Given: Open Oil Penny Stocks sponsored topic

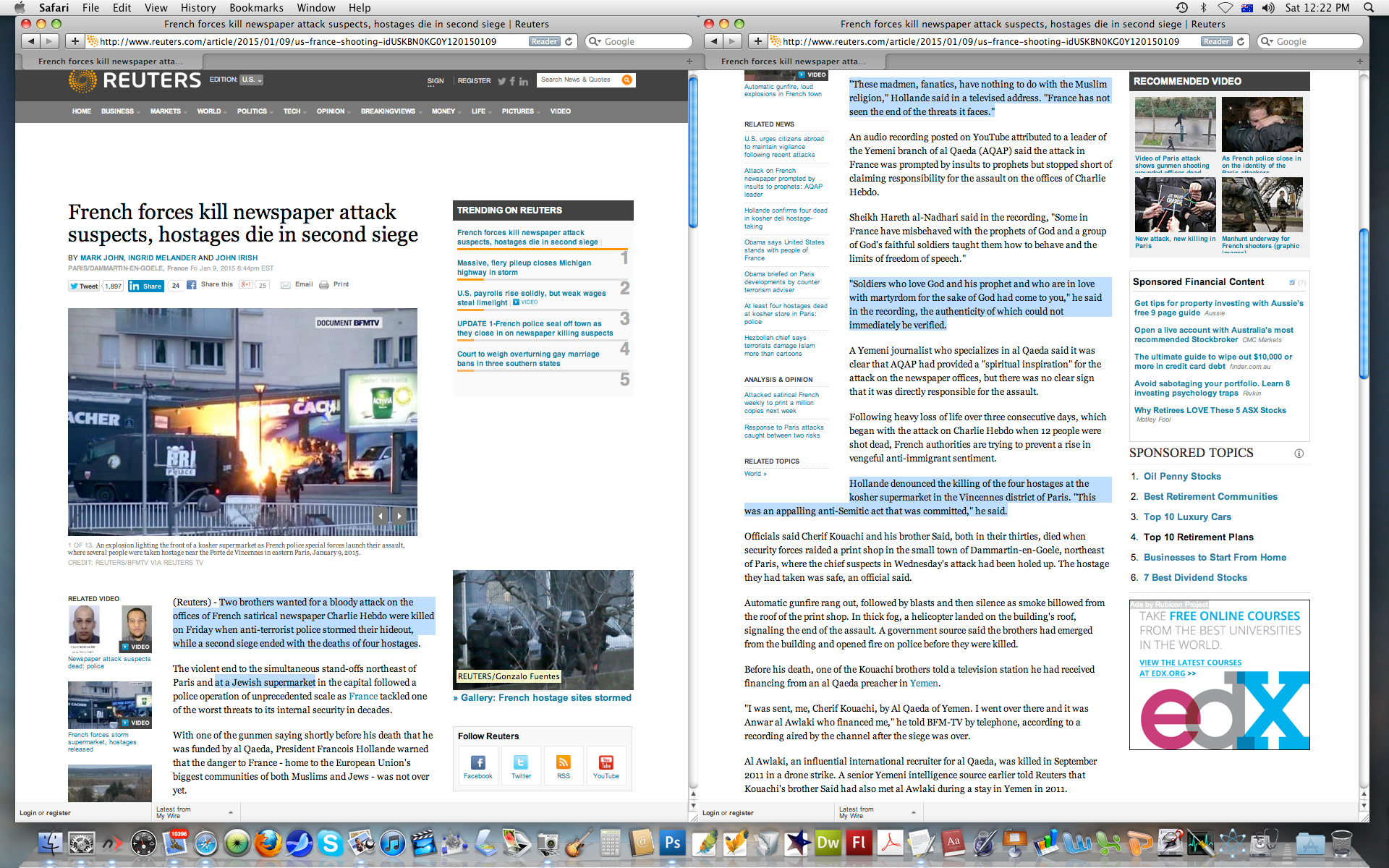Looking at the screenshot, I should point(1182,477).
